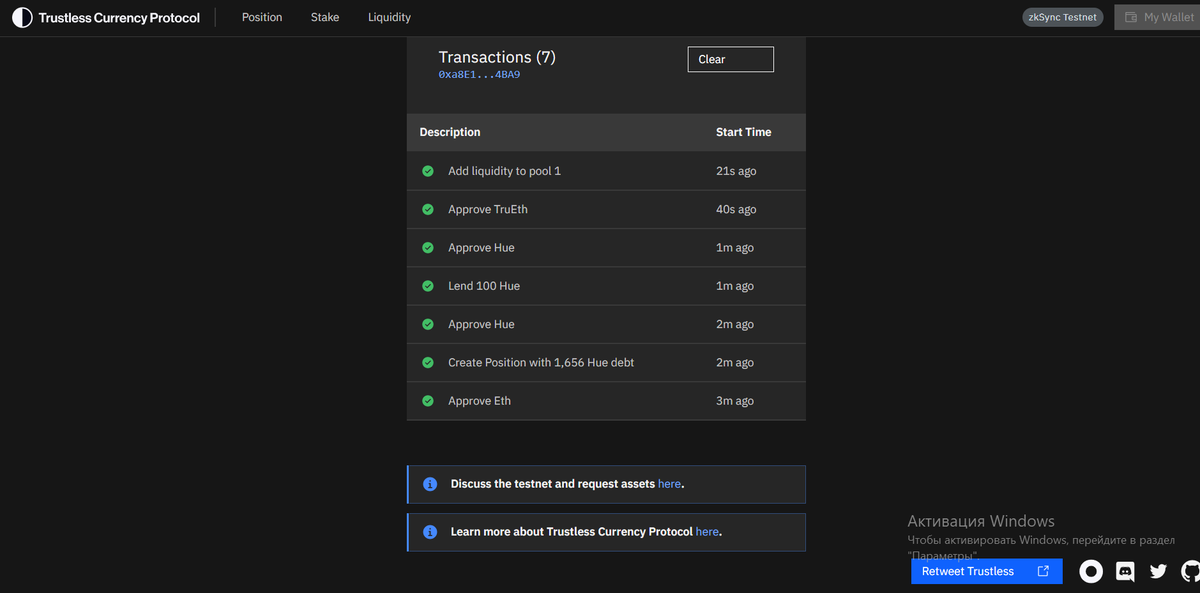Click here to learn about Trustless Currency Protocol

pos(706,531)
